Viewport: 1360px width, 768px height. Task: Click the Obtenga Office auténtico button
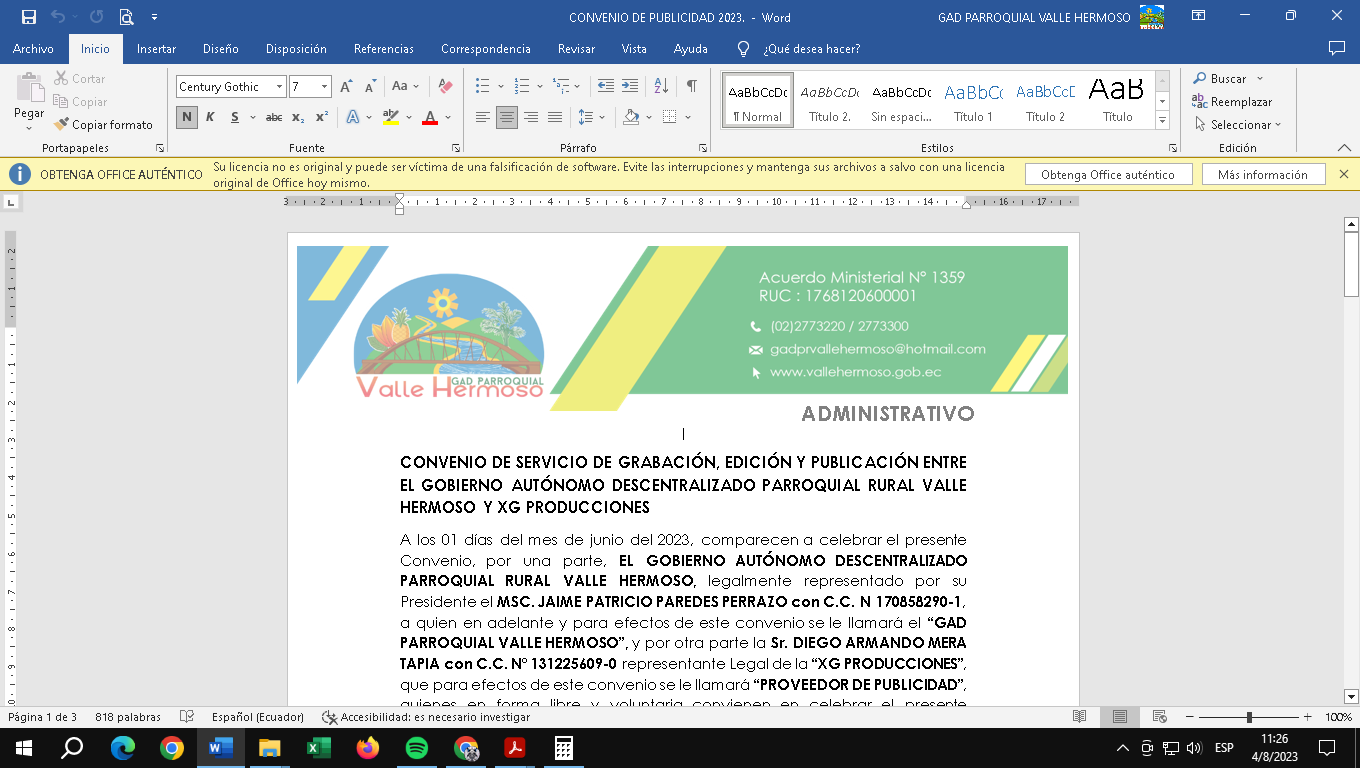click(x=1108, y=175)
